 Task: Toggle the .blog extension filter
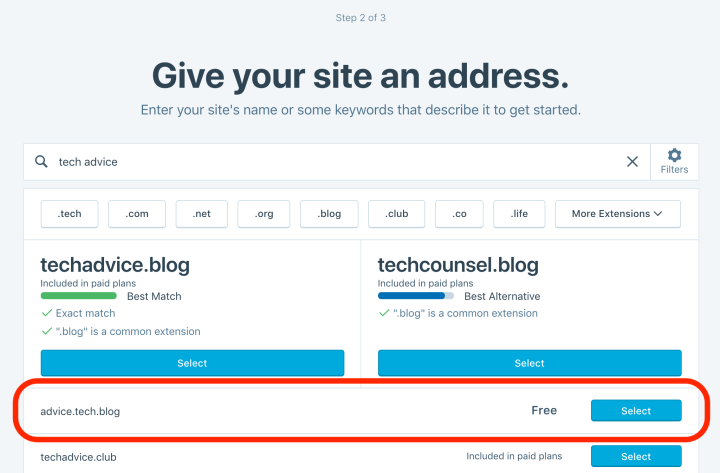coord(329,214)
